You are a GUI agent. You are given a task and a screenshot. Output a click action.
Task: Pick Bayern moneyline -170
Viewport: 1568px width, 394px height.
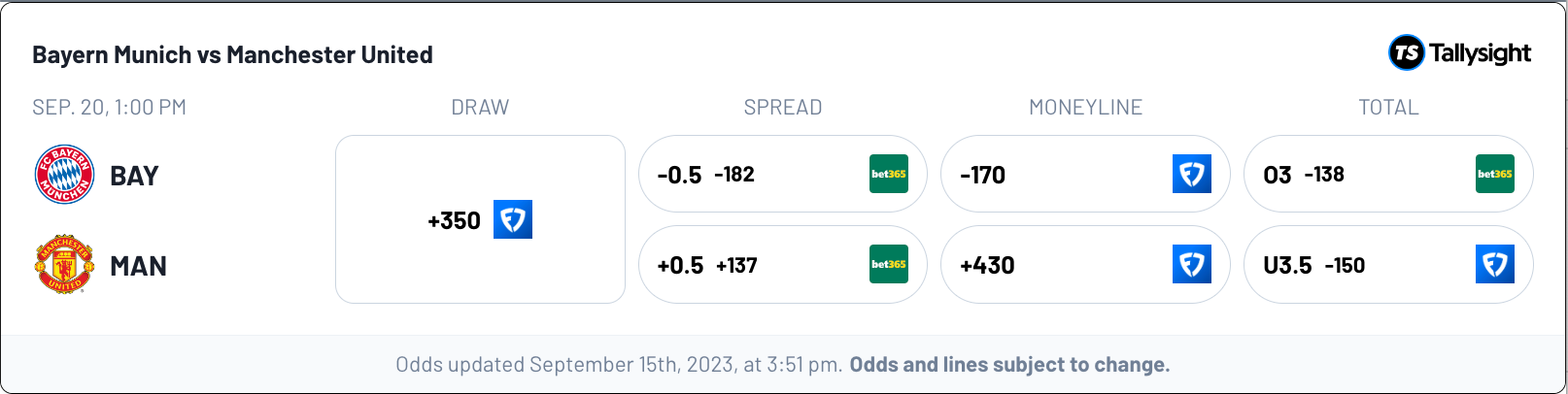tap(1086, 174)
